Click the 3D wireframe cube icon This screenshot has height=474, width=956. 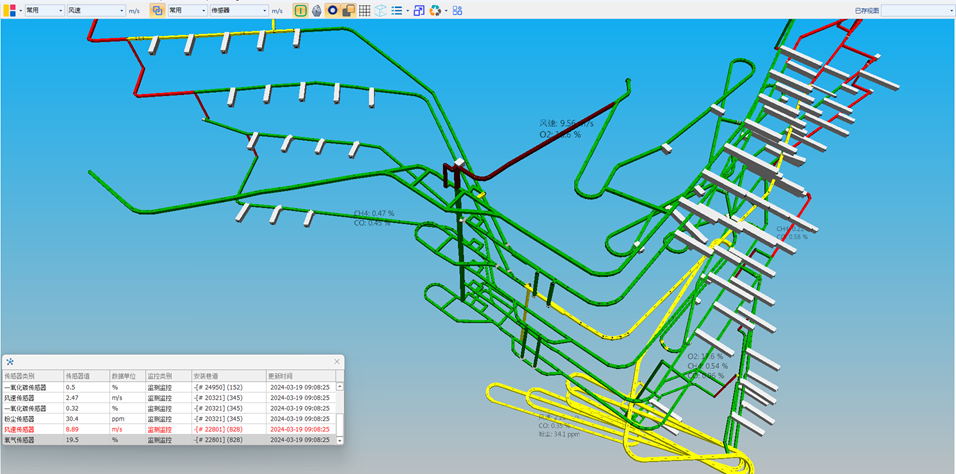tap(380, 10)
